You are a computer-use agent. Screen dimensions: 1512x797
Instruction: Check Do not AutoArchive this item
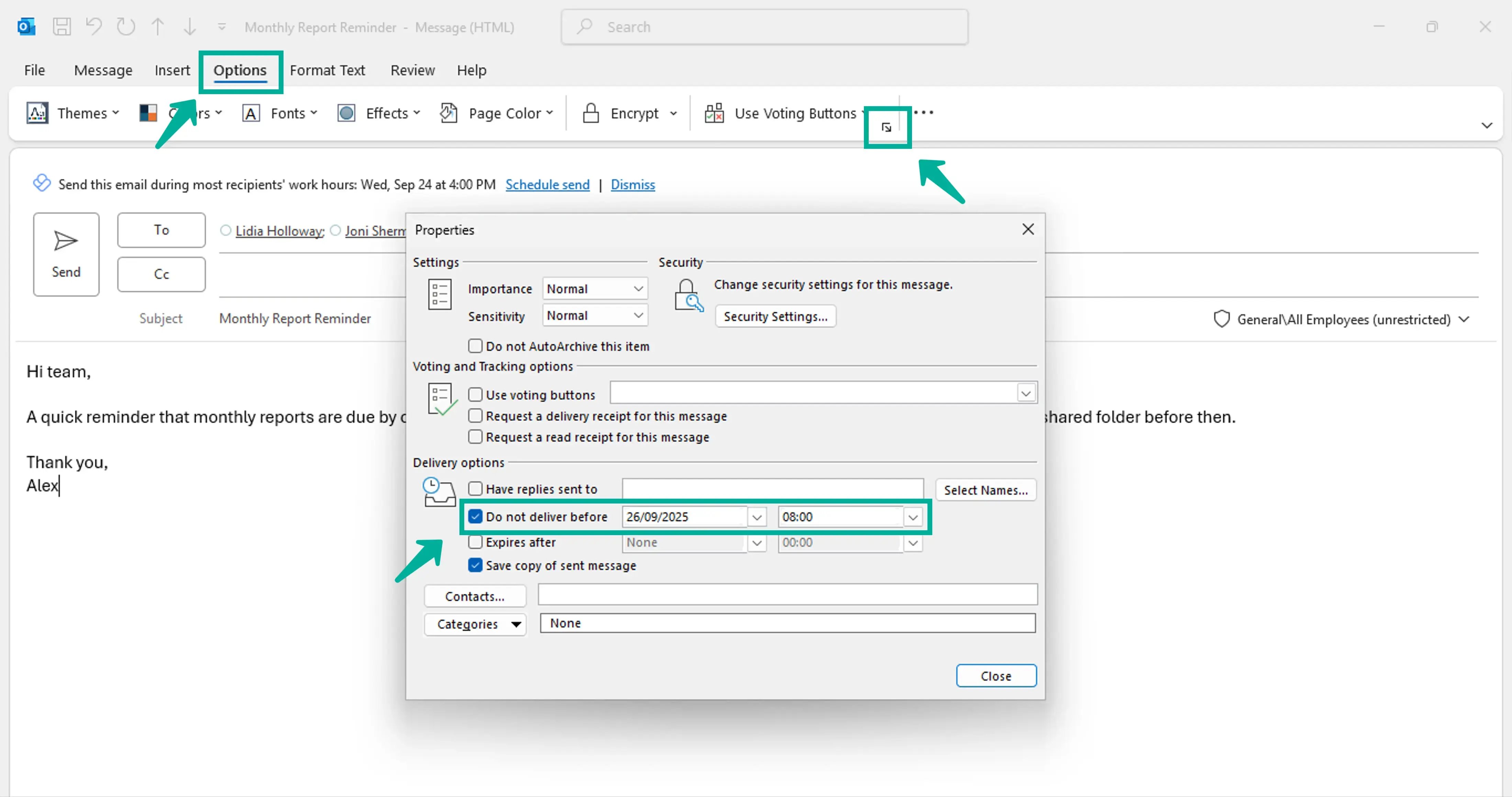tap(475, 346)
